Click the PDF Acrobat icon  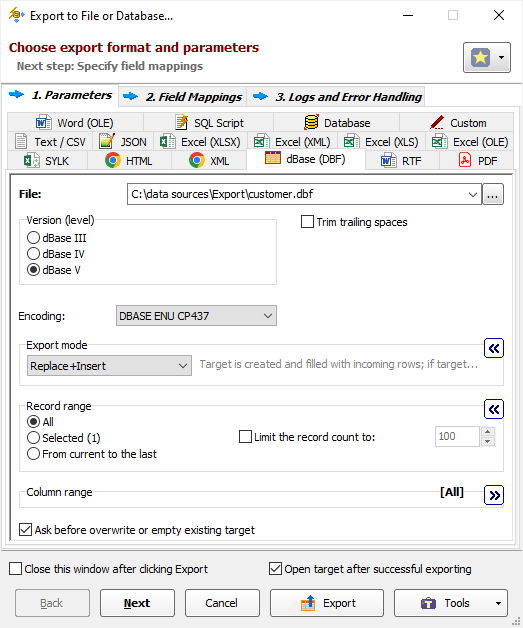(465, 160)
